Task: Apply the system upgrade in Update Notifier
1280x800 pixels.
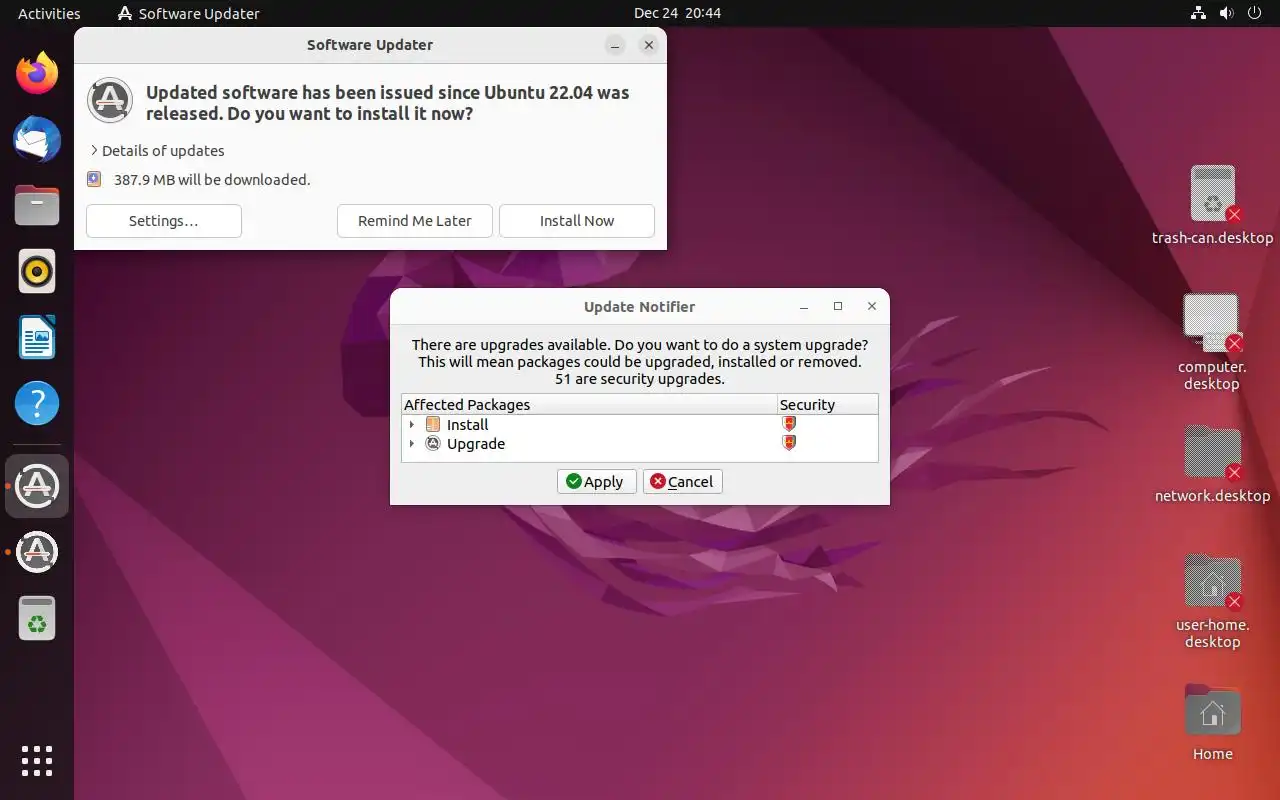Action: 596,481
